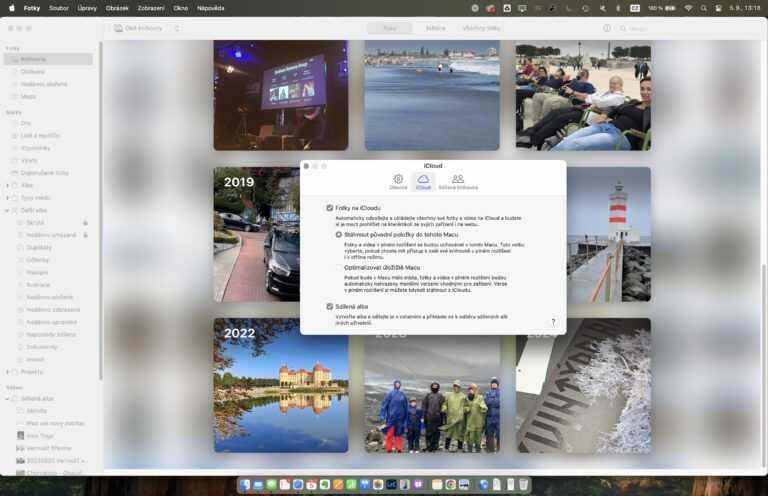Toggle the Sdílená alba checkbox
Screen dimensions: 768x496
tap(330, 307)
